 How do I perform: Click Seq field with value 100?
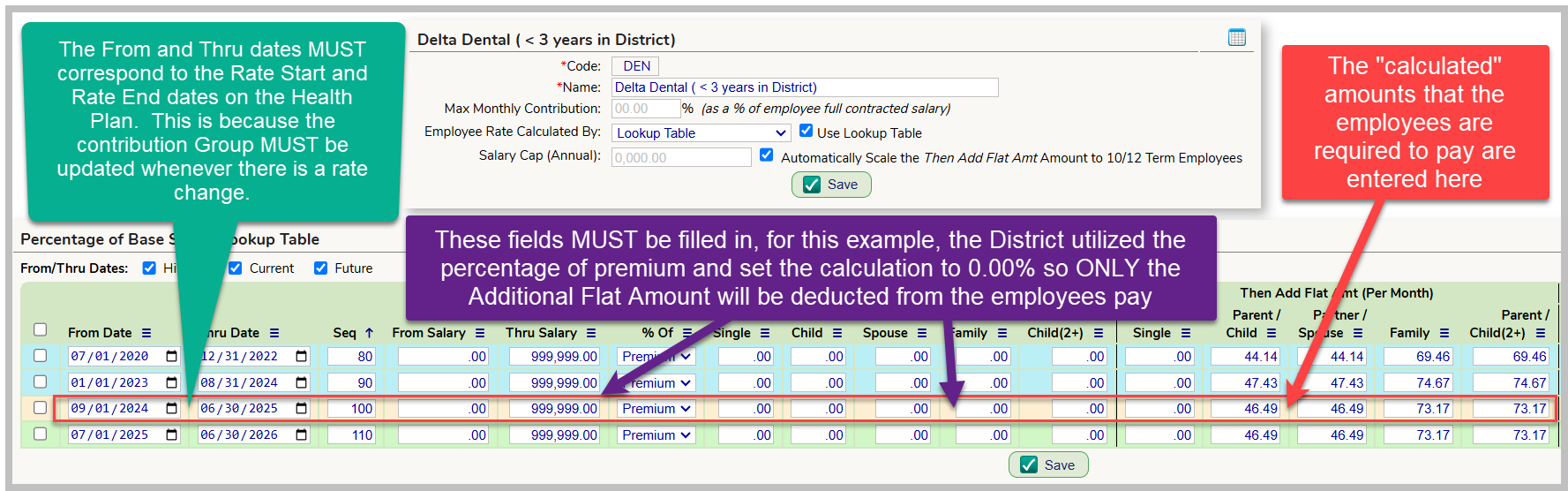pos(351,409)
